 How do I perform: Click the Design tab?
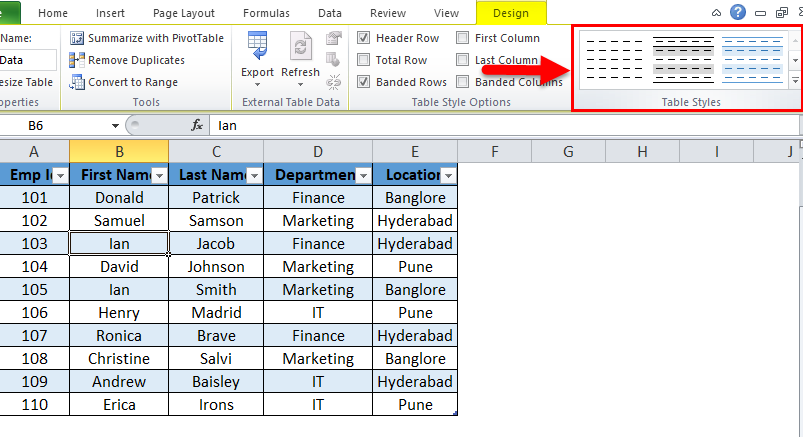pyautogui.click(x=510, y=13)
